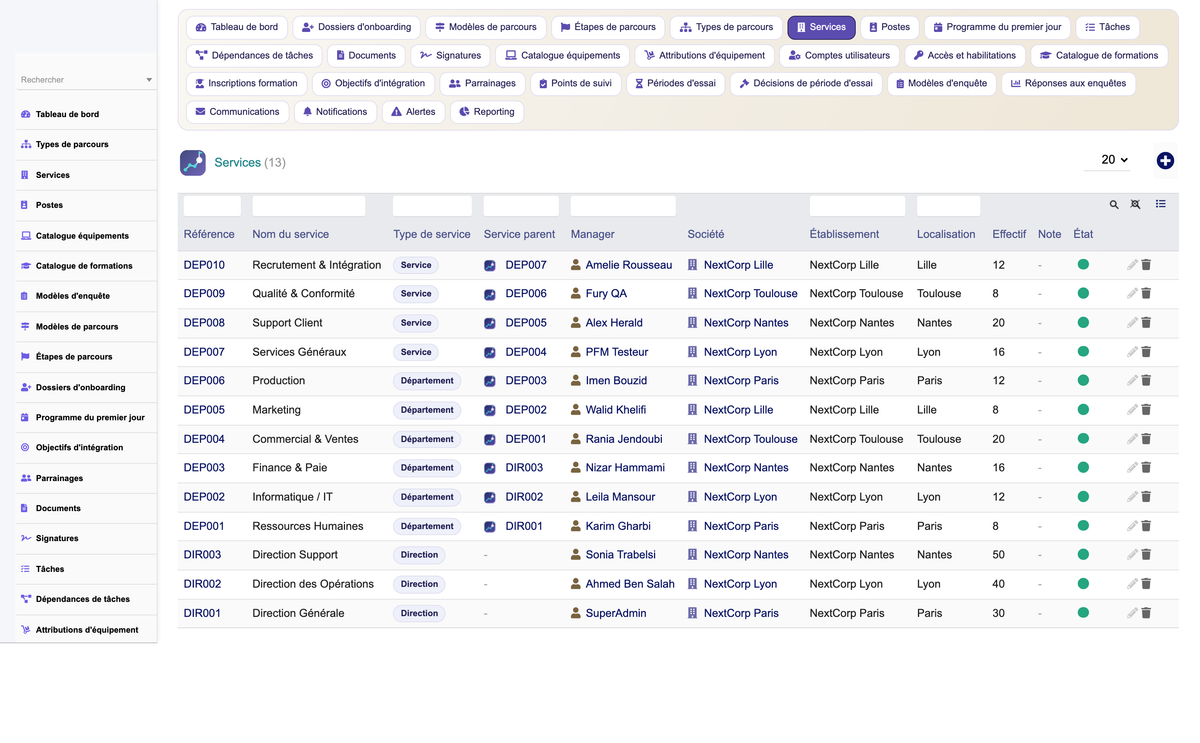The image size is (1200, 743).
Task: Click the effectif value 50 for DIR003
Action: [999, 555]
